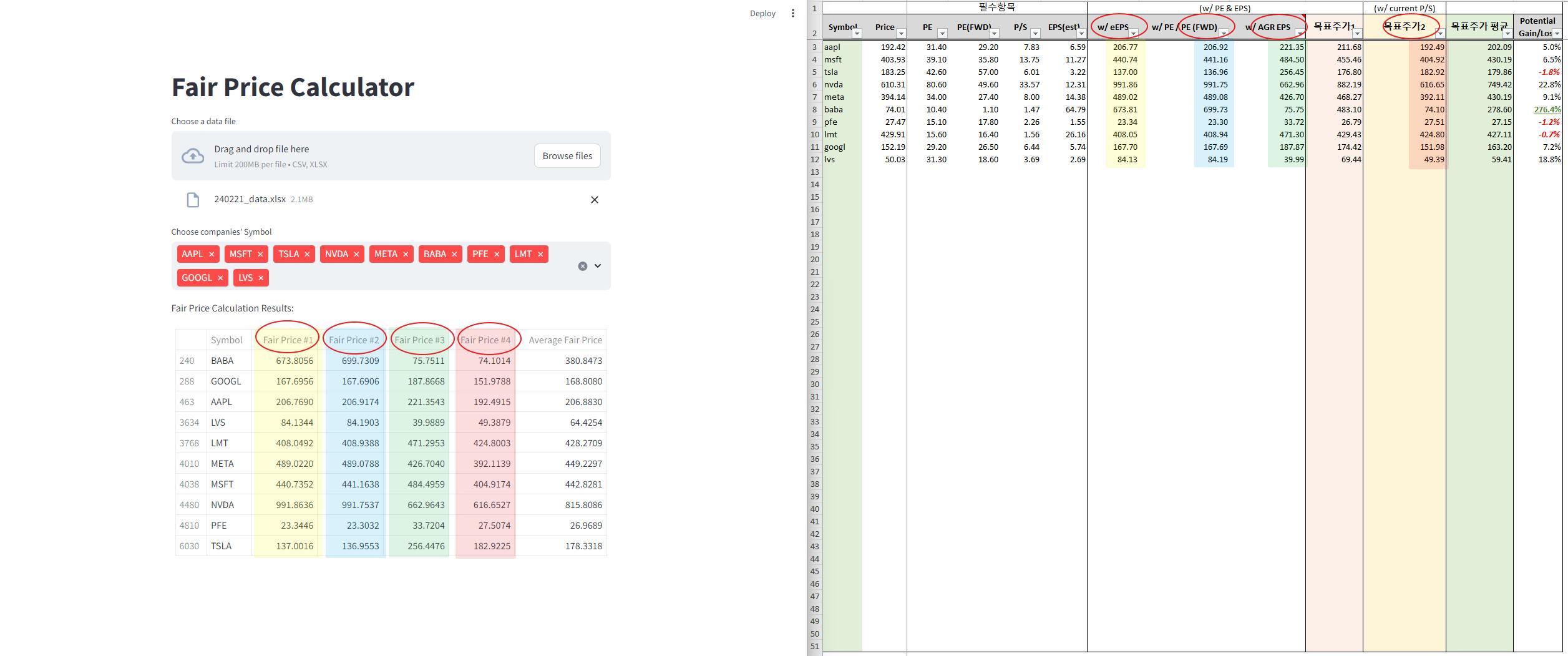
Task: Open the 목표주가 평균 column filter
Action: point(1507,33)
